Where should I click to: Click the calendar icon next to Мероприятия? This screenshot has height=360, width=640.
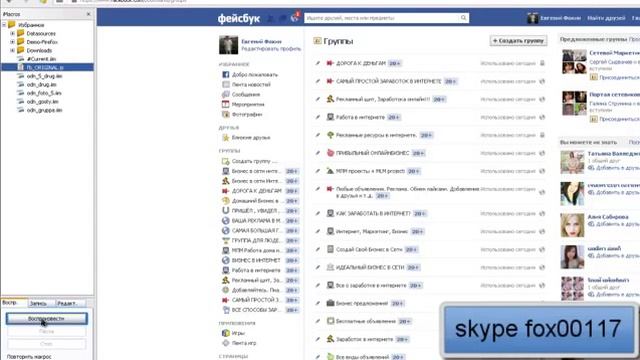click(x=225, y=104)
